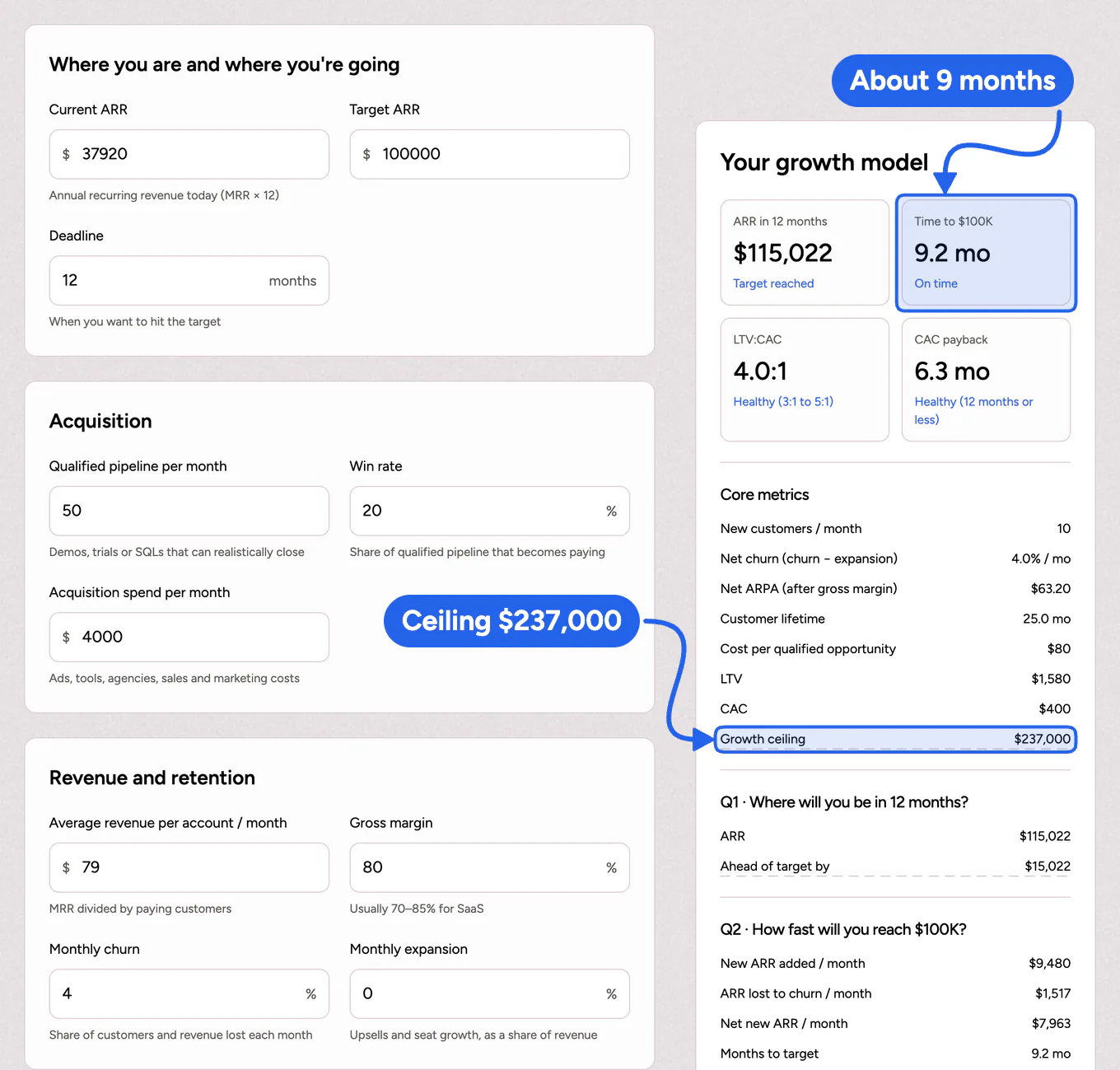Image resolution: width=1120 pixels, height=1070 pixels.
Task: Click the 'Ahead of target by' row
Action: click(895, 867)
